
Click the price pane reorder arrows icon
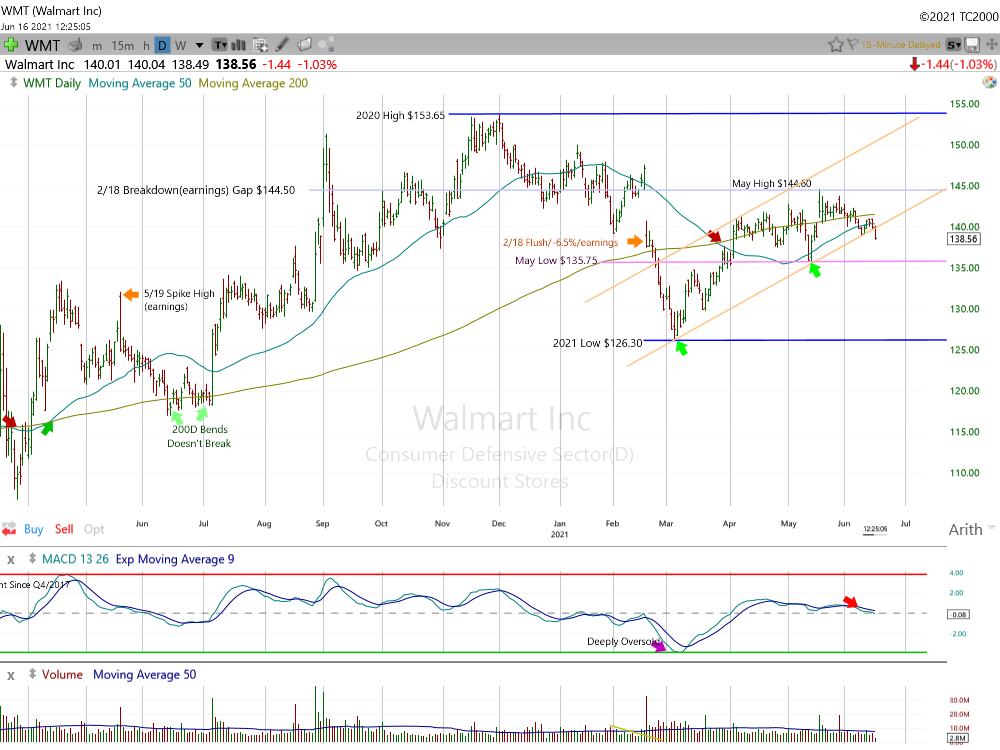click(13, 83)
